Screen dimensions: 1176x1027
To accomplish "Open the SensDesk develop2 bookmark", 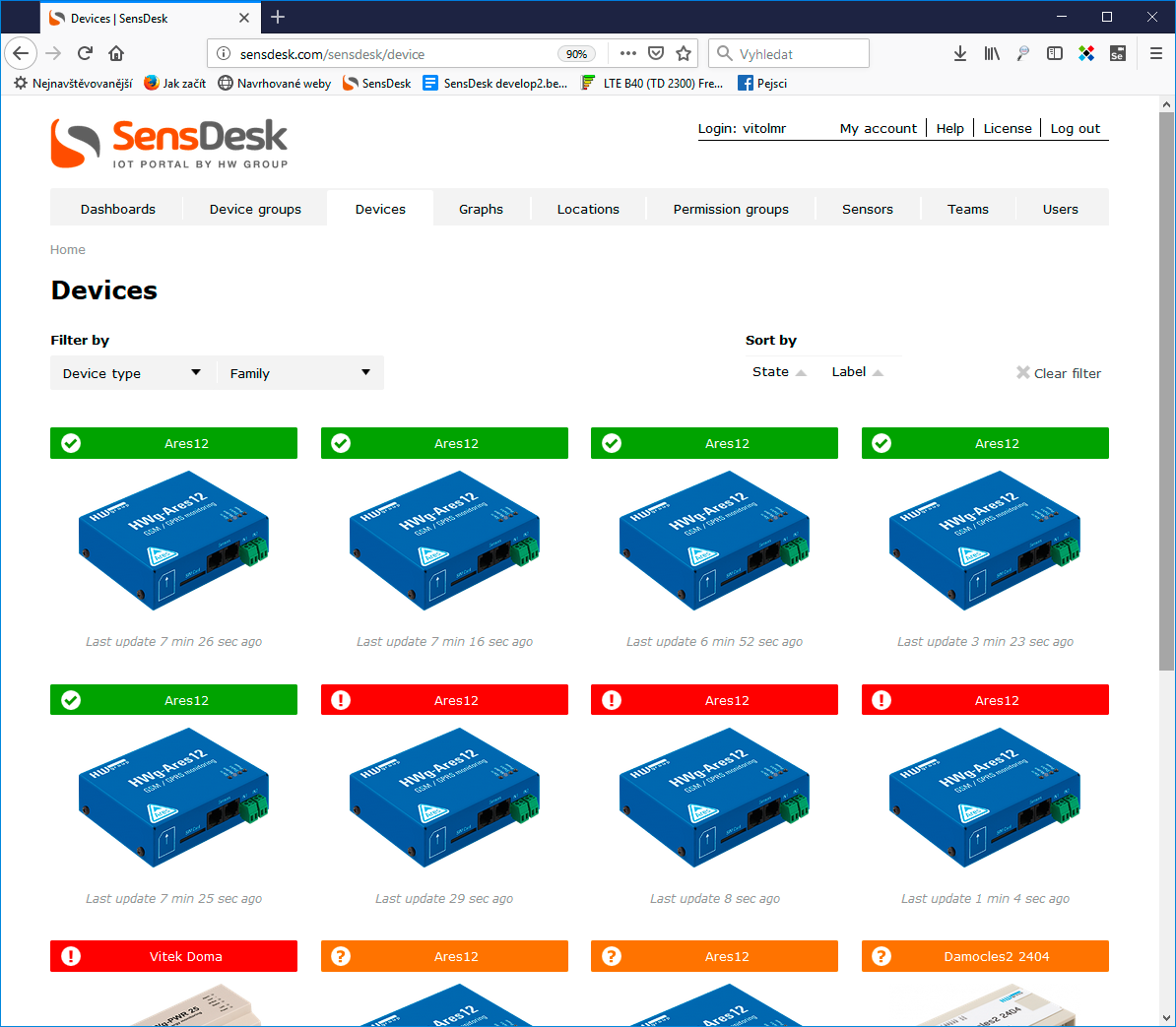I will (x=495, y=84).
